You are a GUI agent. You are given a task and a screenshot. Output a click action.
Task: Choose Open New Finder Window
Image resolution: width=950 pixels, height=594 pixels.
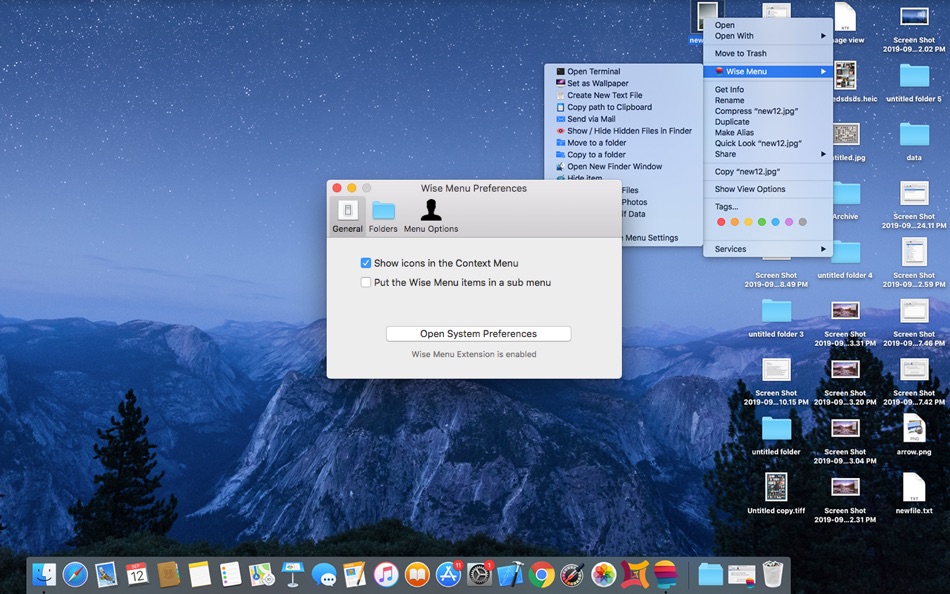click(623, 166)
